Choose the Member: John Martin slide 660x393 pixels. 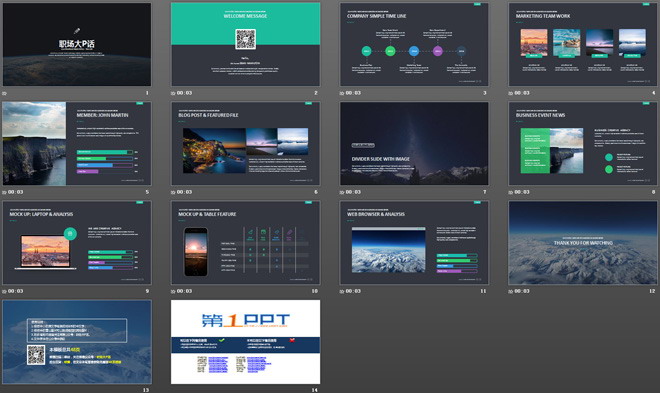tap(77, 143)
